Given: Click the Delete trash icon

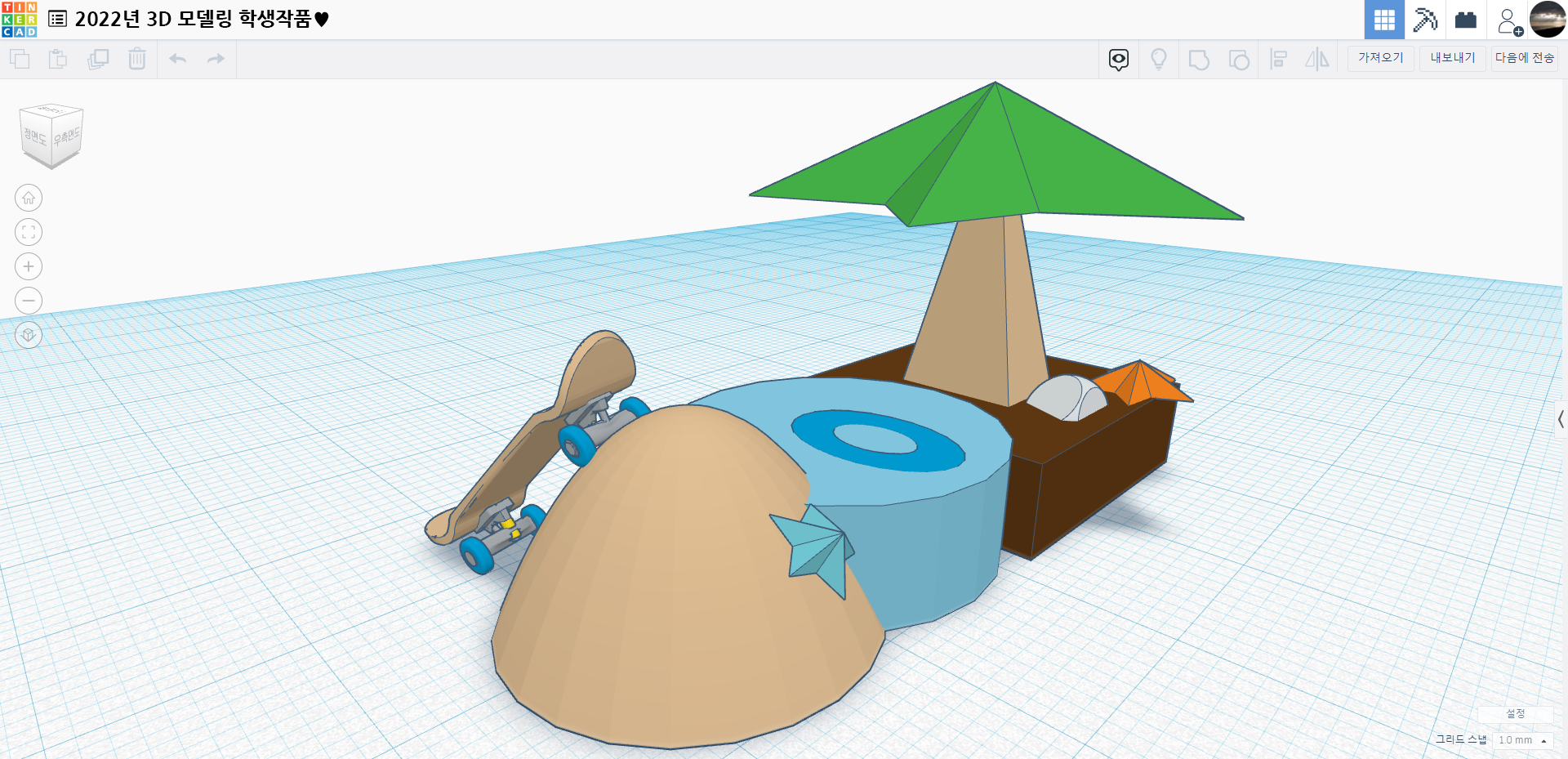Looking at the screenshot, I should tap(137, 59).
